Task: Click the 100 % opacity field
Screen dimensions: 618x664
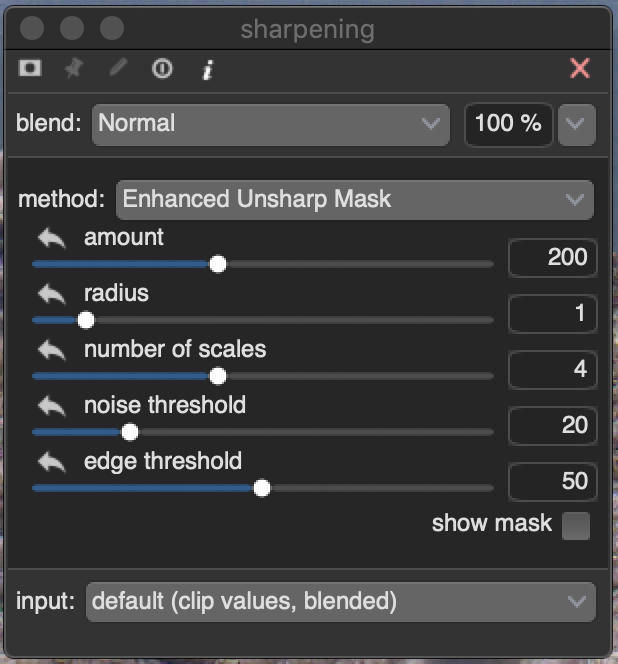Action: (x=508, y=124)
